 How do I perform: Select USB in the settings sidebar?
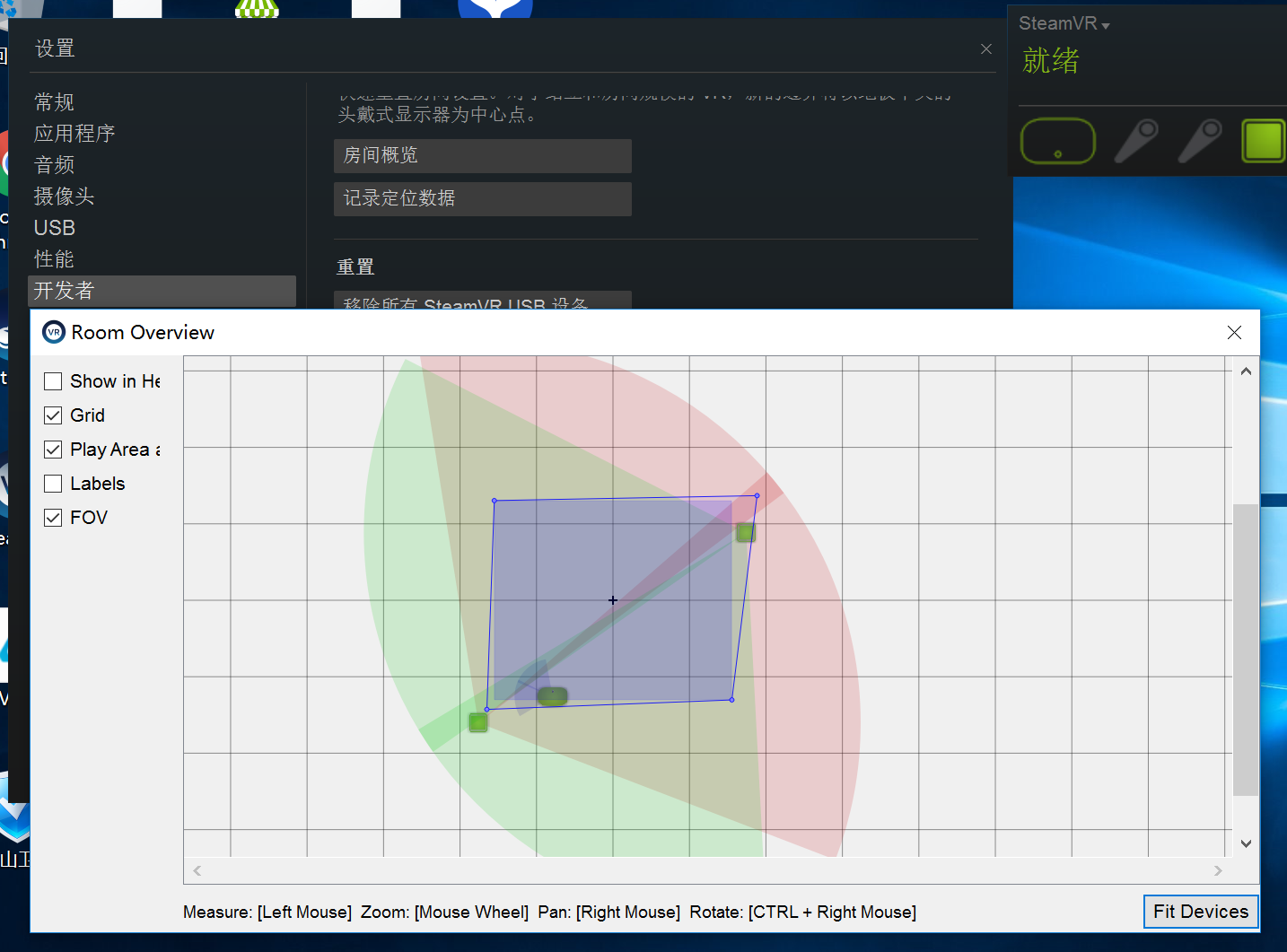(x=55, y=228)
